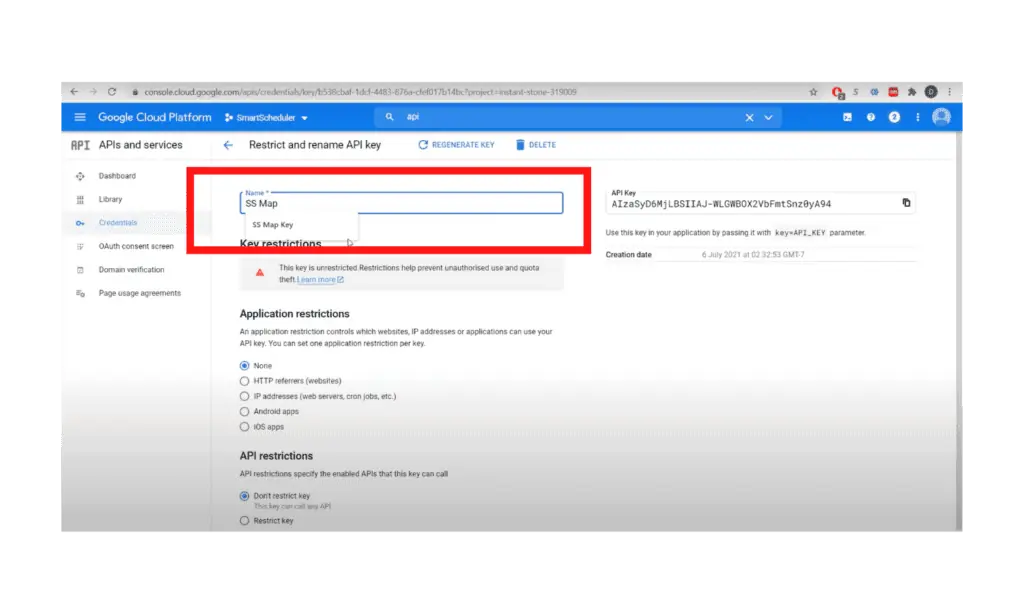
Task: Open OAuth consent screen in the sidebar
Action: coord(135,246)
